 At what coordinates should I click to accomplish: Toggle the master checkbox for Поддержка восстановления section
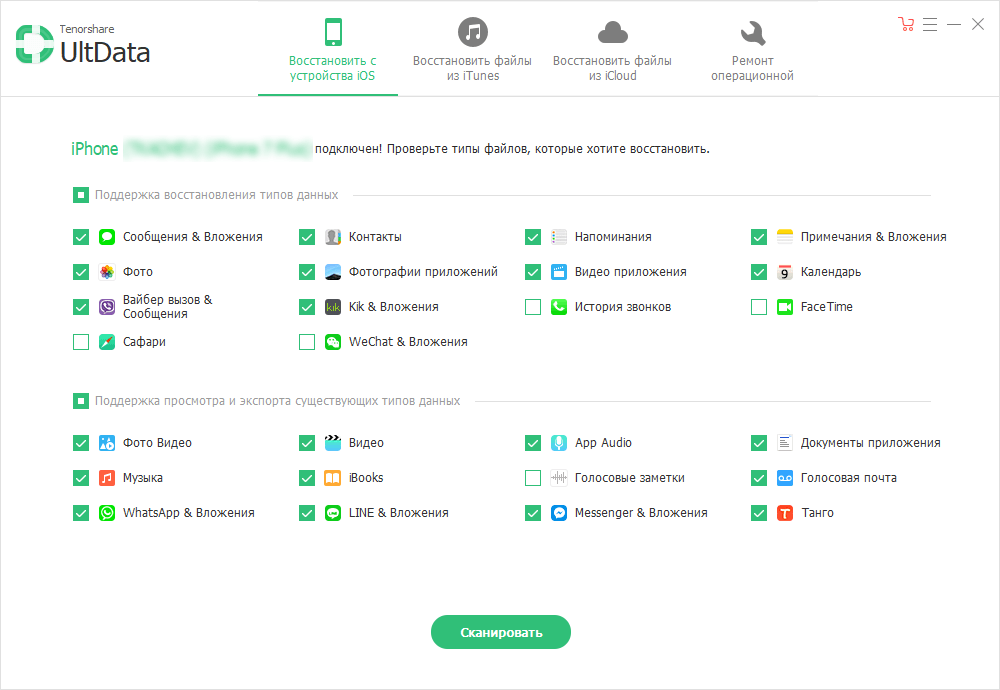point(80,195)
